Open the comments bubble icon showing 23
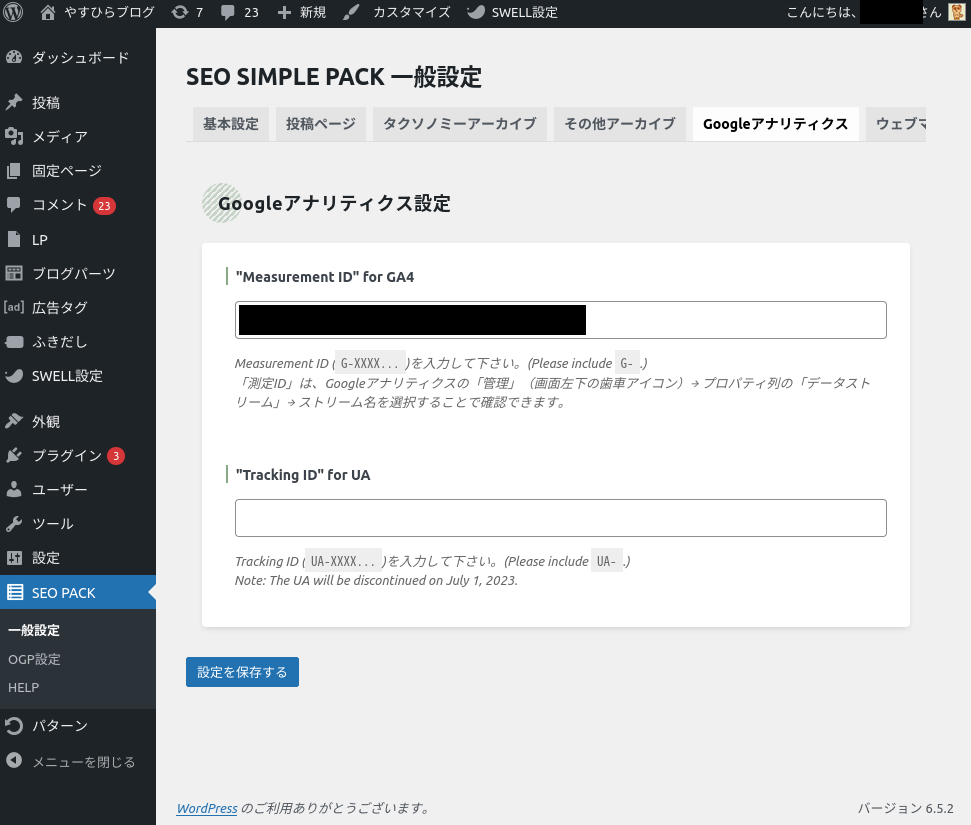 click(228, 13)
